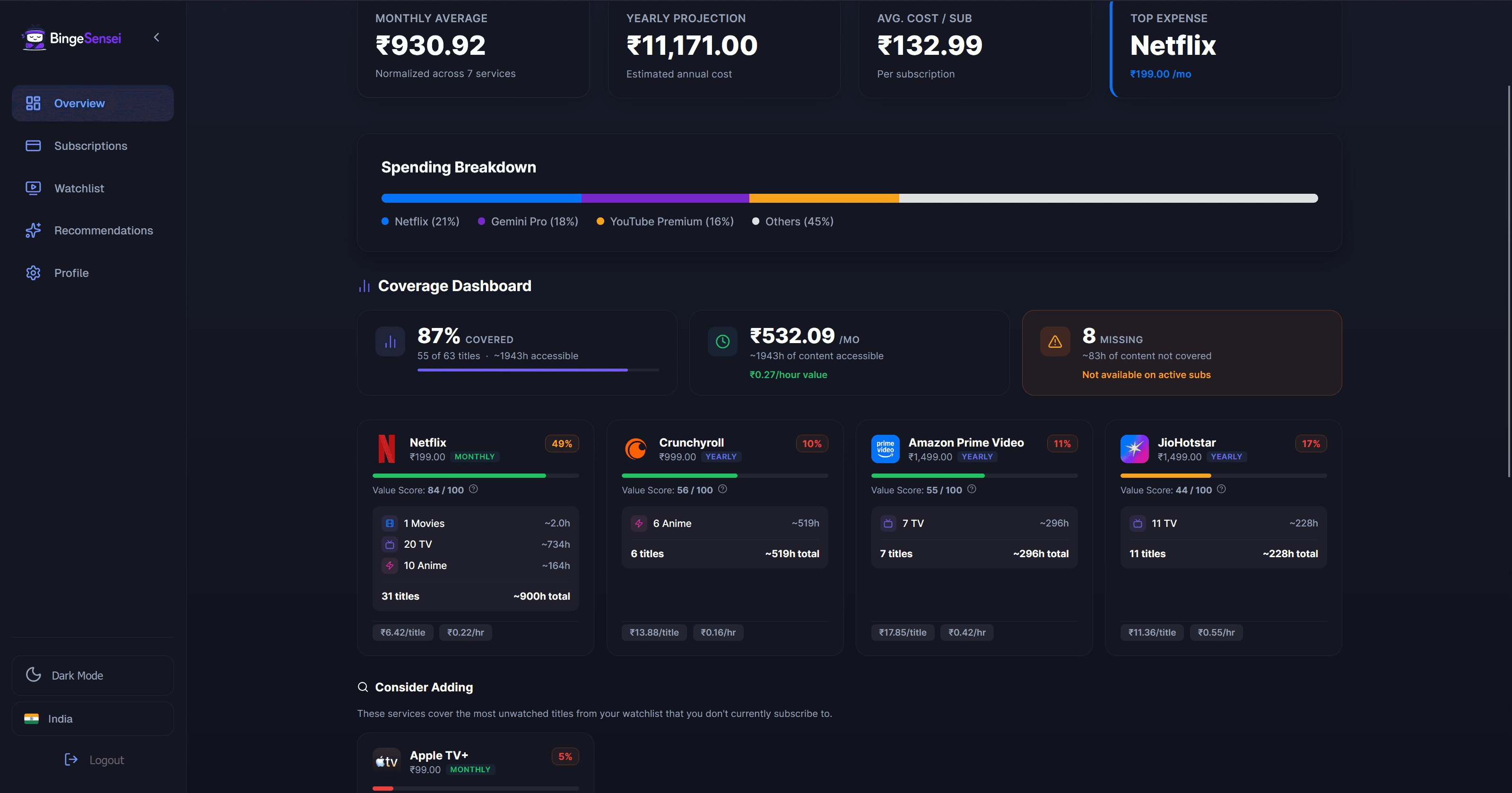
Task: Click the Consider Adding search icon
Action: (363, 687)
